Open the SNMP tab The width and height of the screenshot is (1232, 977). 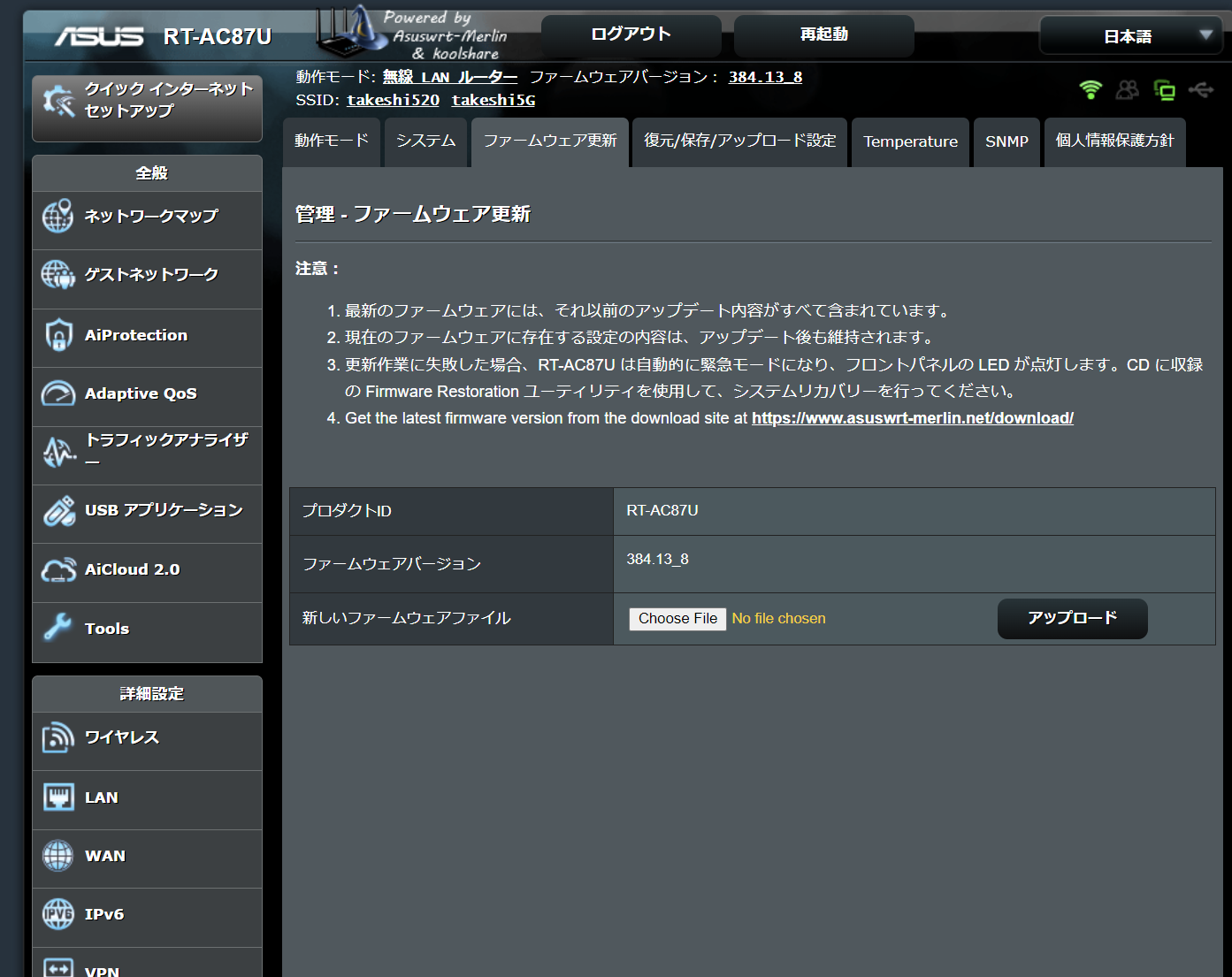(x=1006, y=141)
